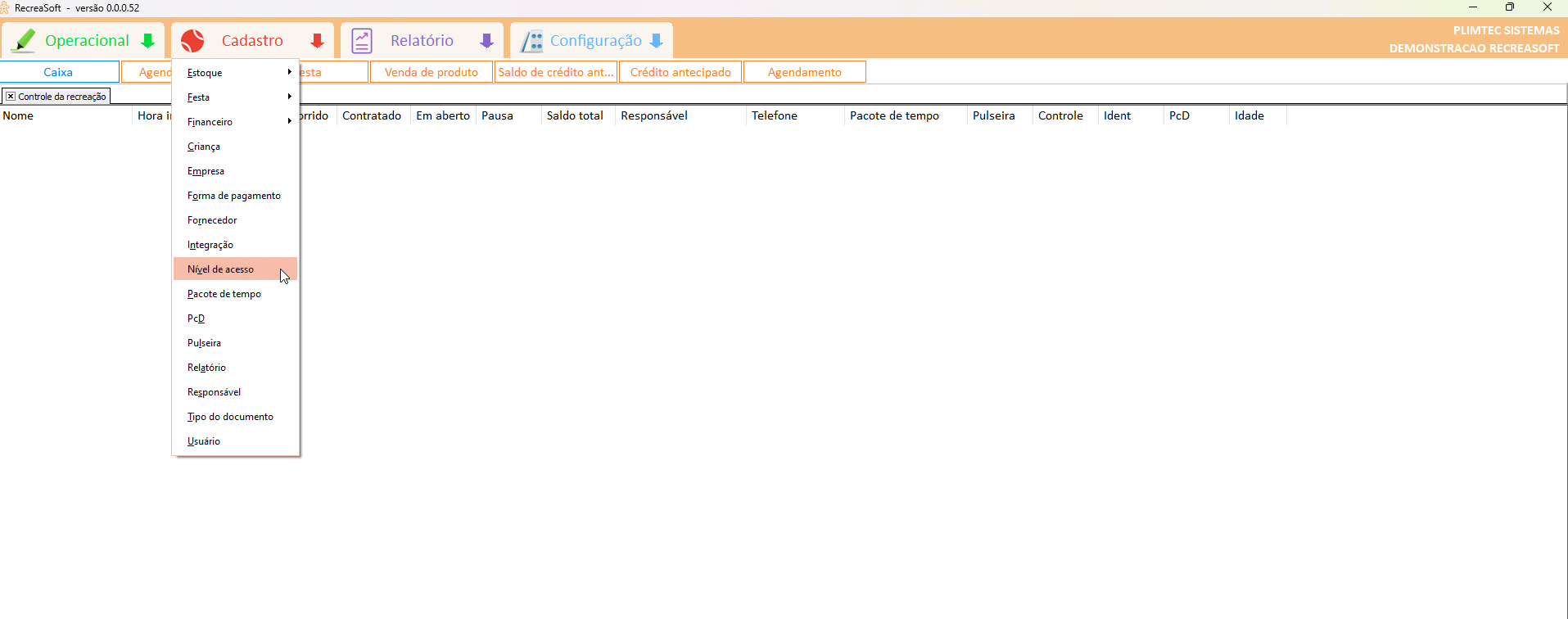Select Empresa from Cadastro menu

[235, 171]
